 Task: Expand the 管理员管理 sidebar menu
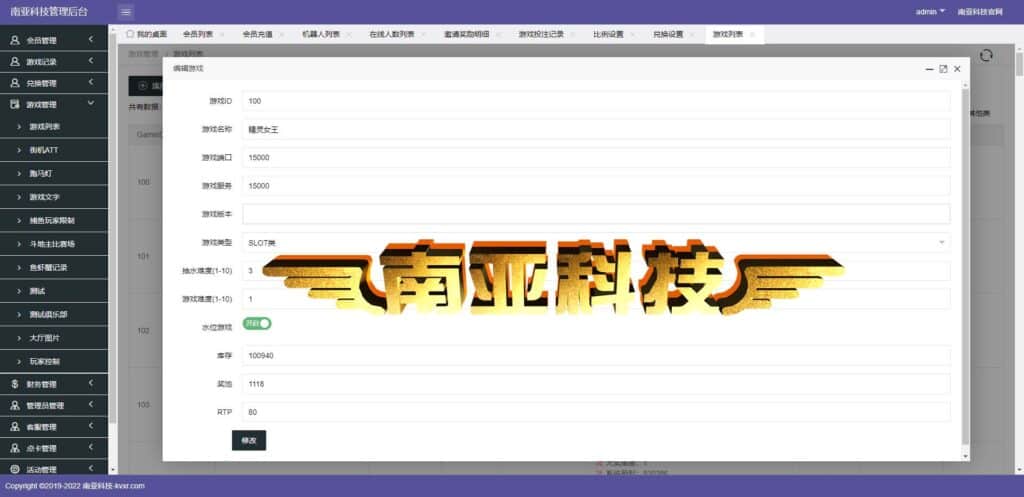tap(54, 405)
